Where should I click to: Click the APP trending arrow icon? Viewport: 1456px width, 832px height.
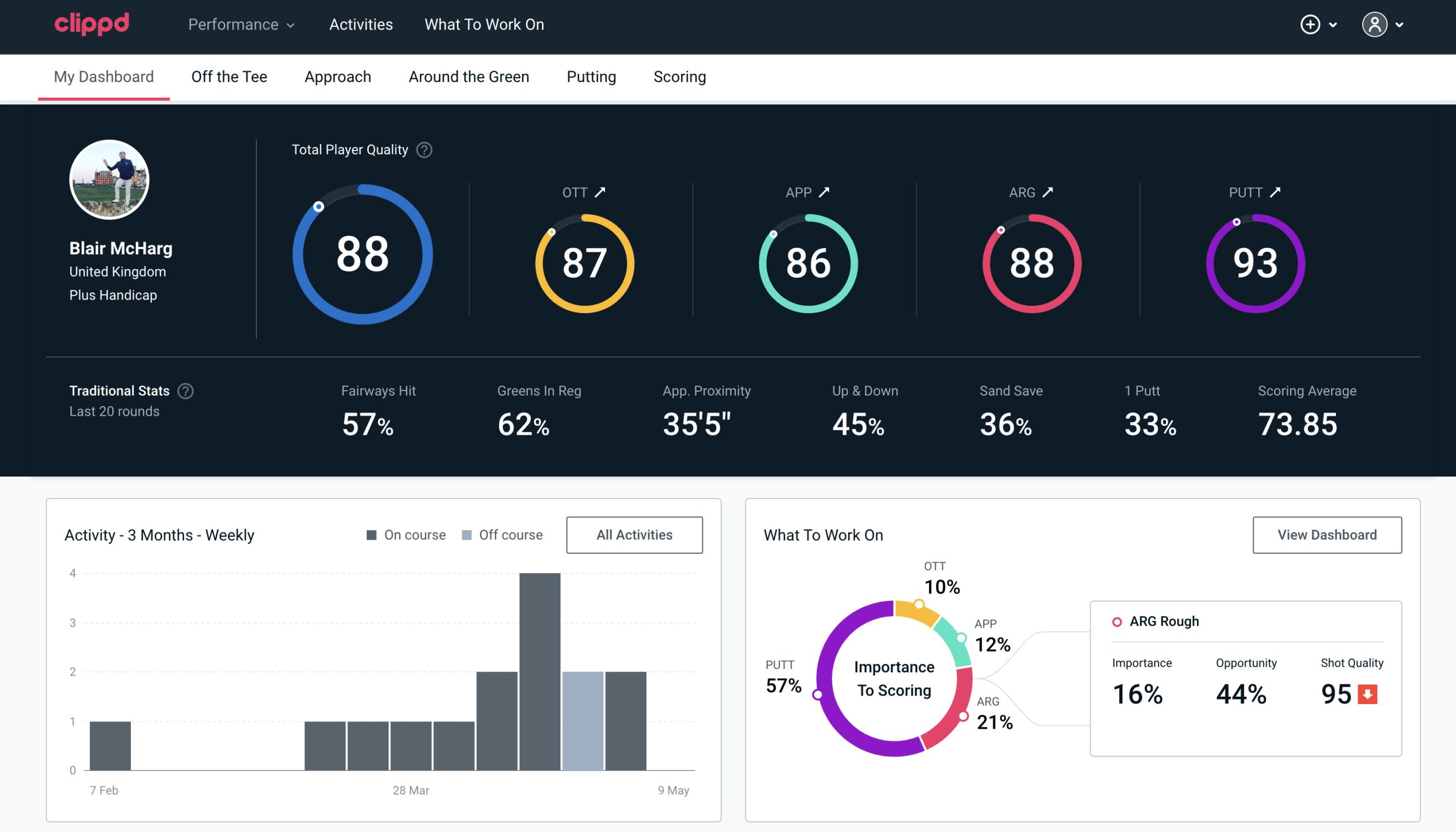coord(822,192)
